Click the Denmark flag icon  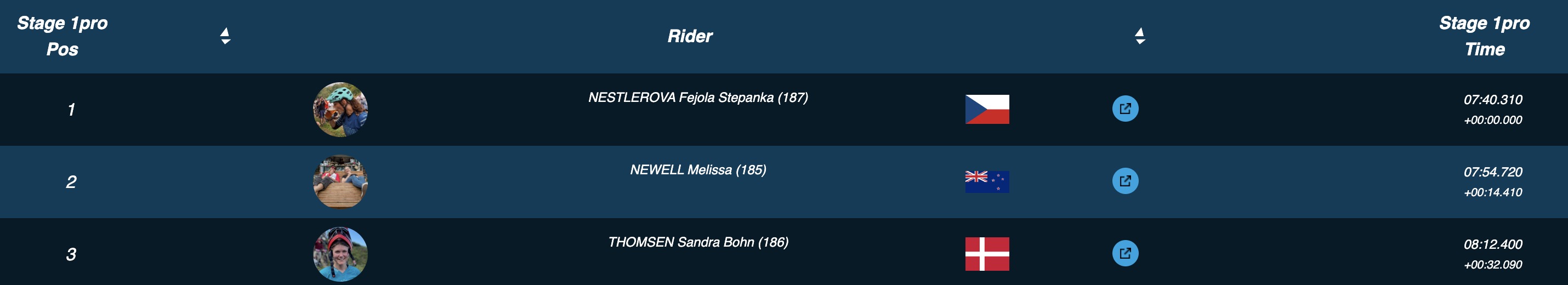point(987,254)
